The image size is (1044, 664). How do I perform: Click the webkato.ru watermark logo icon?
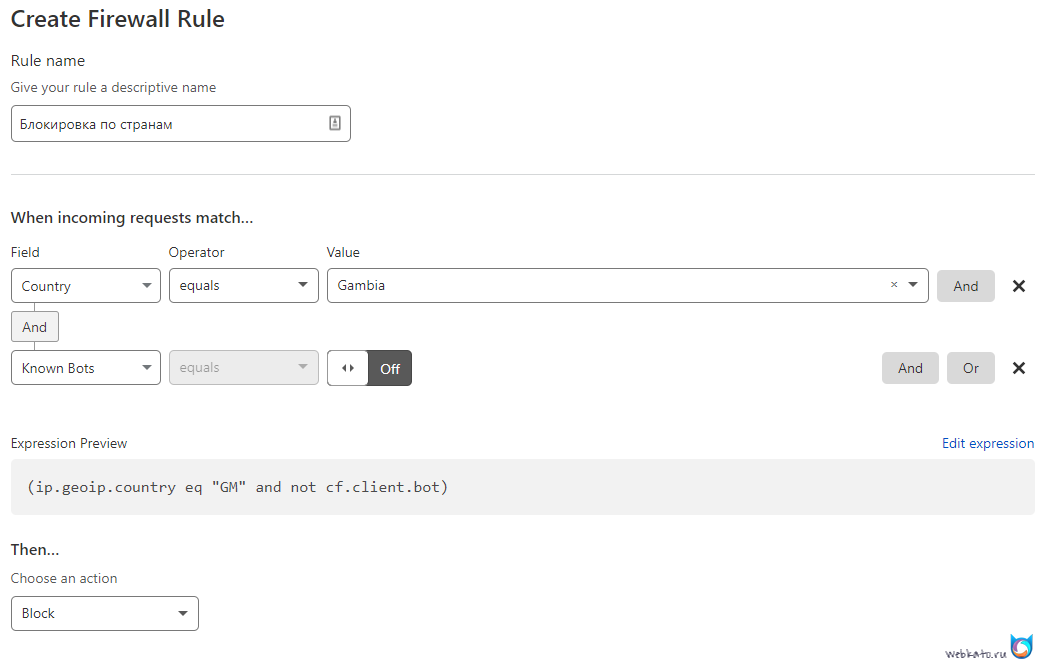point(1021,647)
